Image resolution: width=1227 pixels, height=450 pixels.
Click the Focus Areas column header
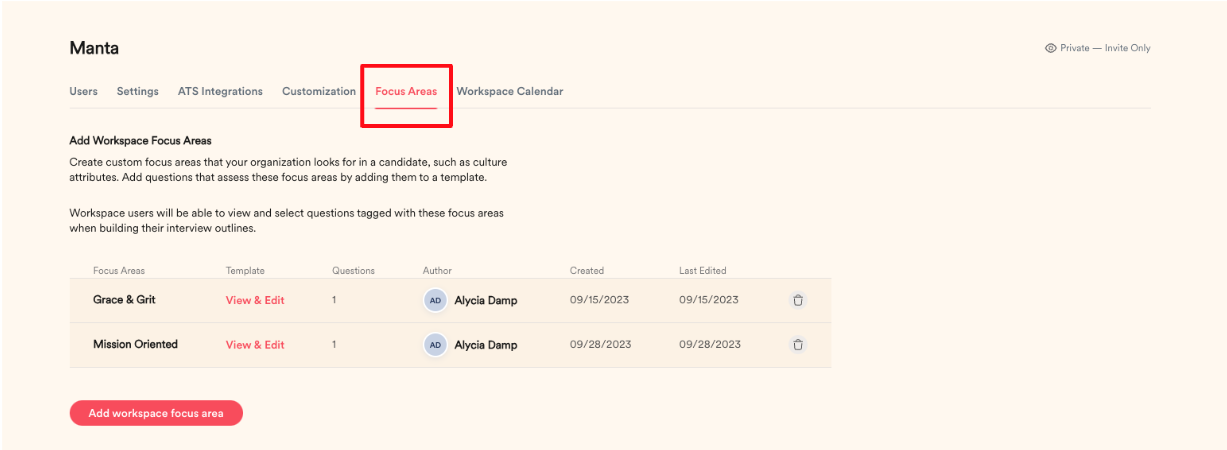tap(119, 270)
